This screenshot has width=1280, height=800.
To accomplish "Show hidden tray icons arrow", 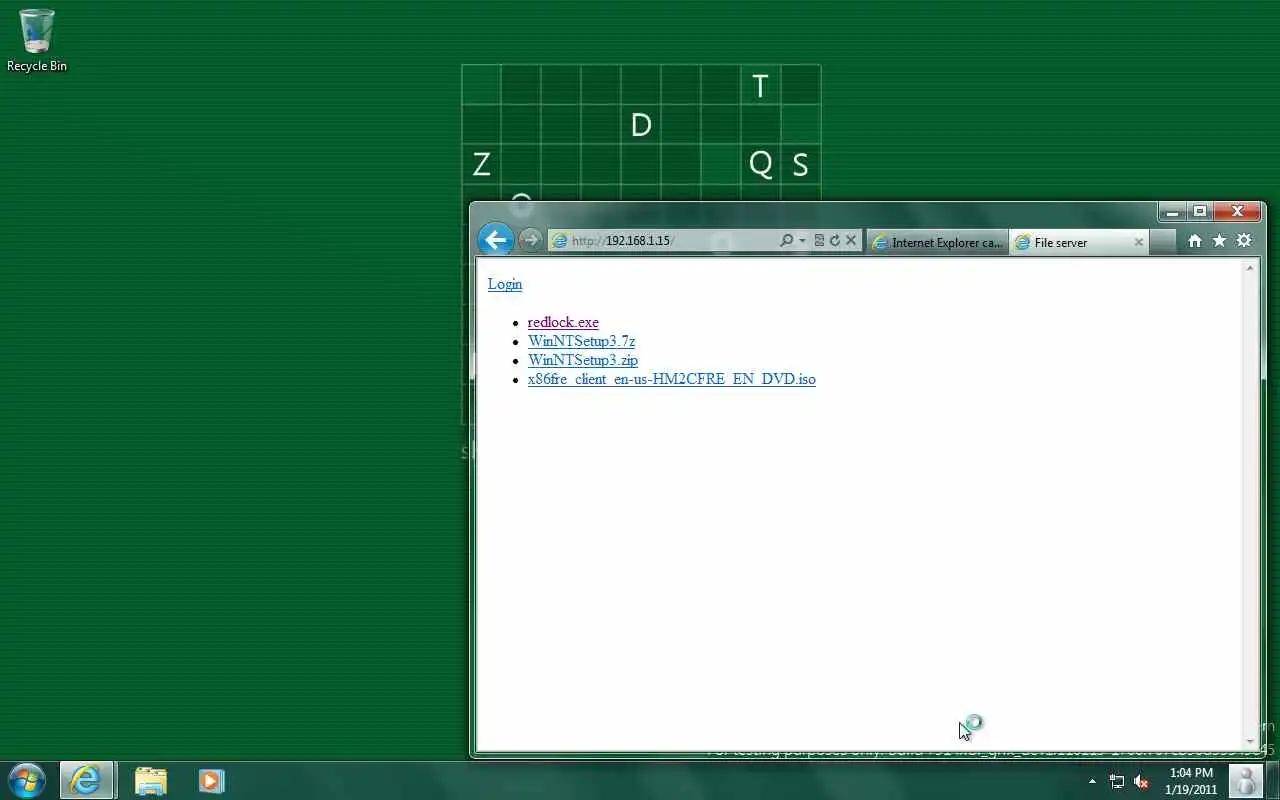I will 1092,781.
